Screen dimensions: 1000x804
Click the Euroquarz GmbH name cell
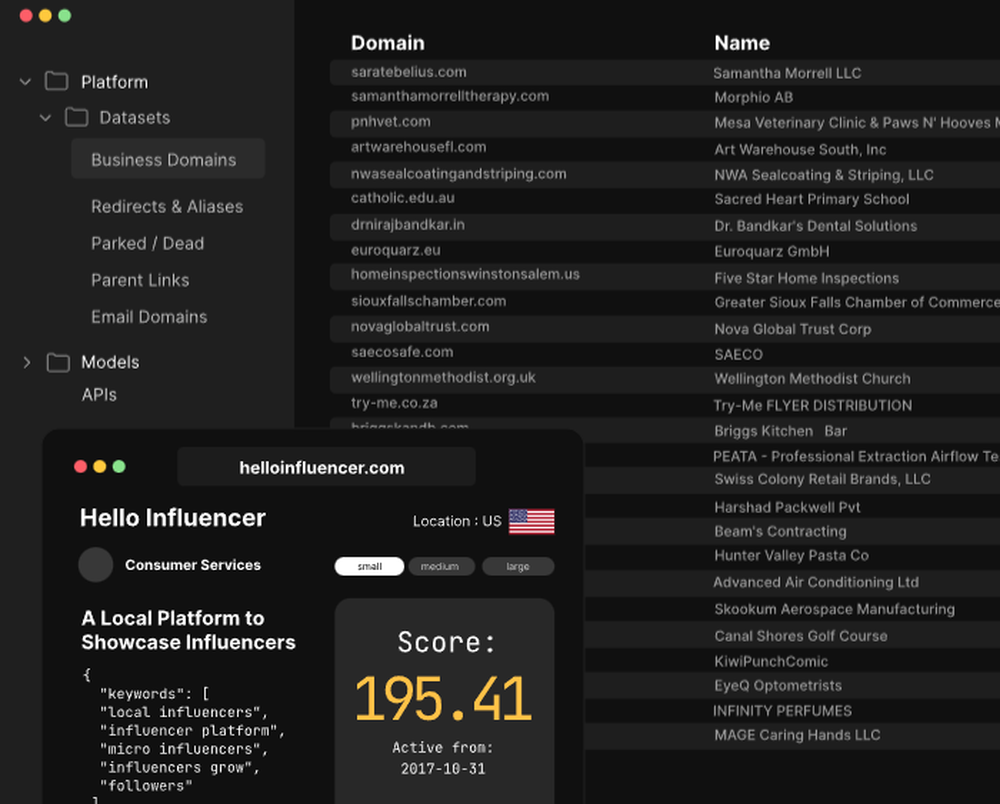click(x=772, y=252)
